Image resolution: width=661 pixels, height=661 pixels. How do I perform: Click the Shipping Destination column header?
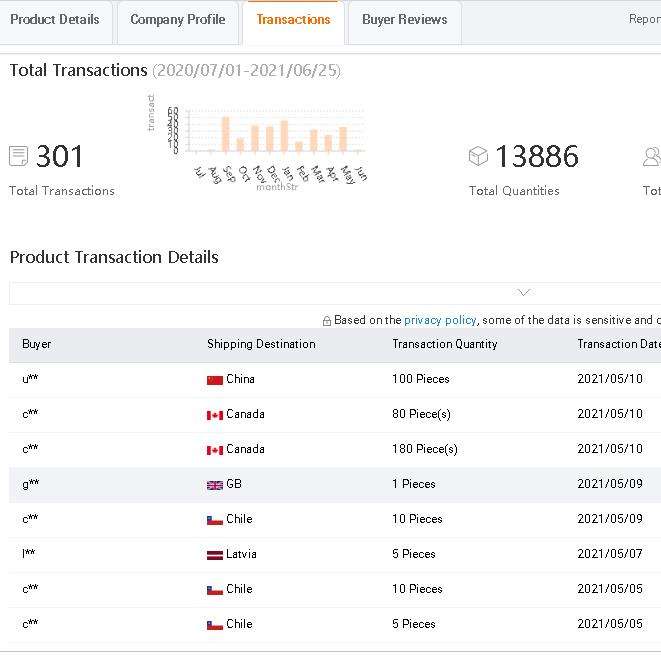click(261, 344)
